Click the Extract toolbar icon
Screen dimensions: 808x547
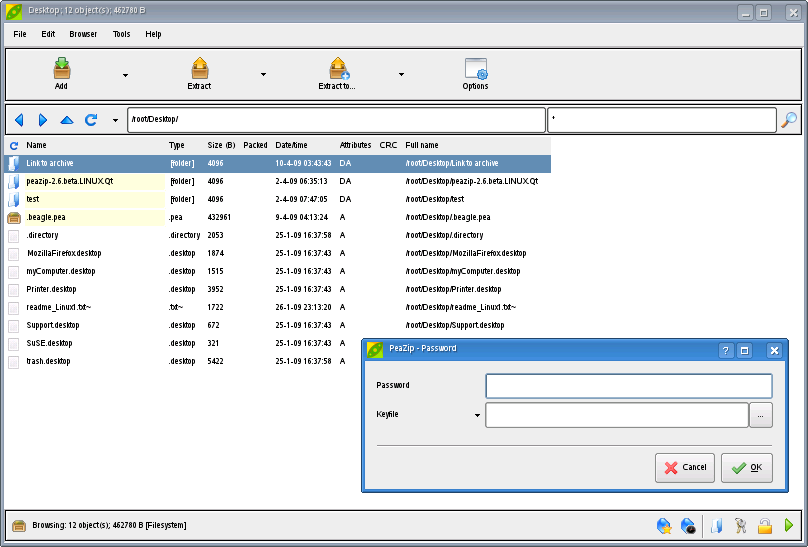[199, 69]
